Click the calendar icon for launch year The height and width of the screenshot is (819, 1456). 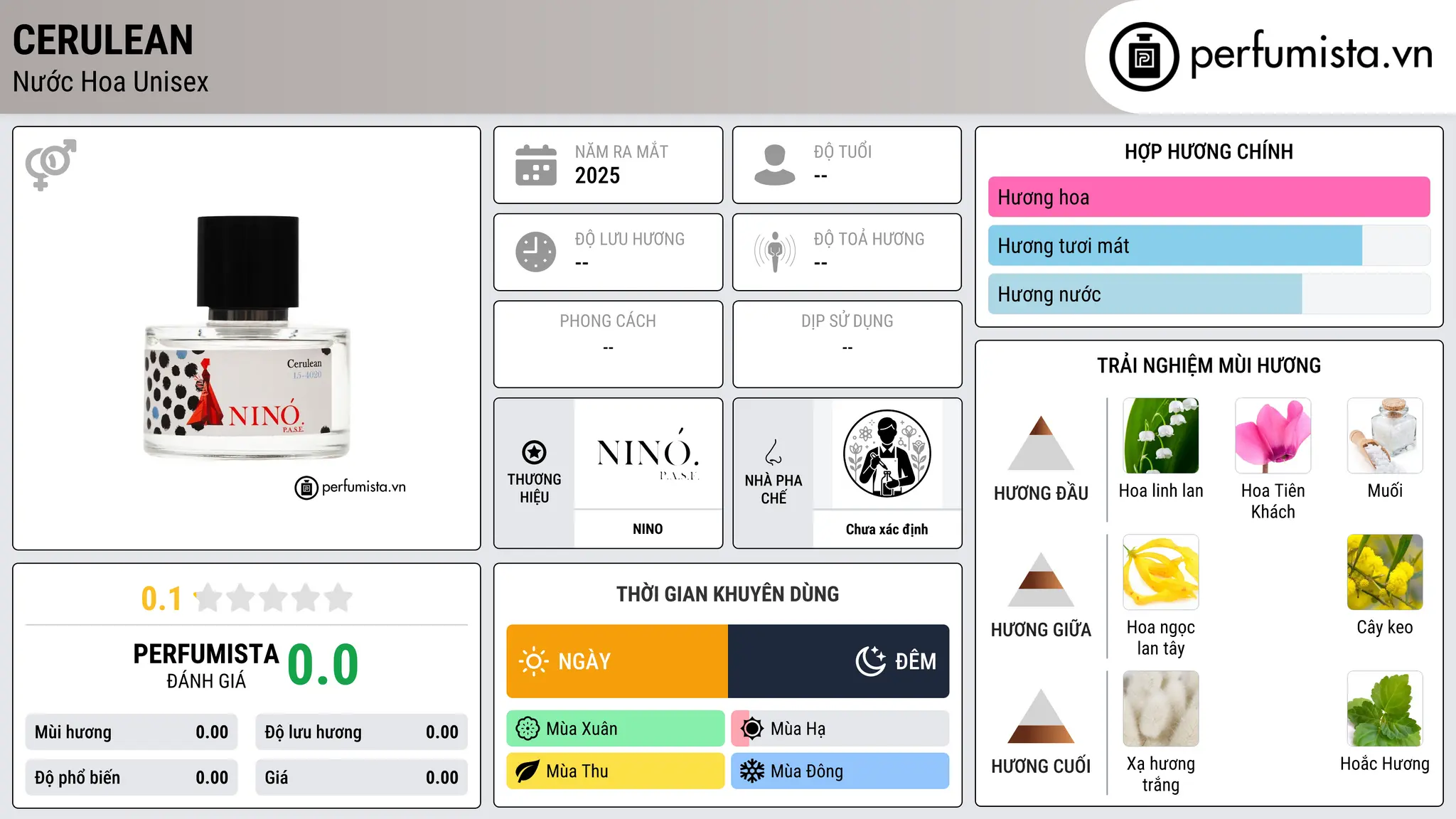click(536, 165)
